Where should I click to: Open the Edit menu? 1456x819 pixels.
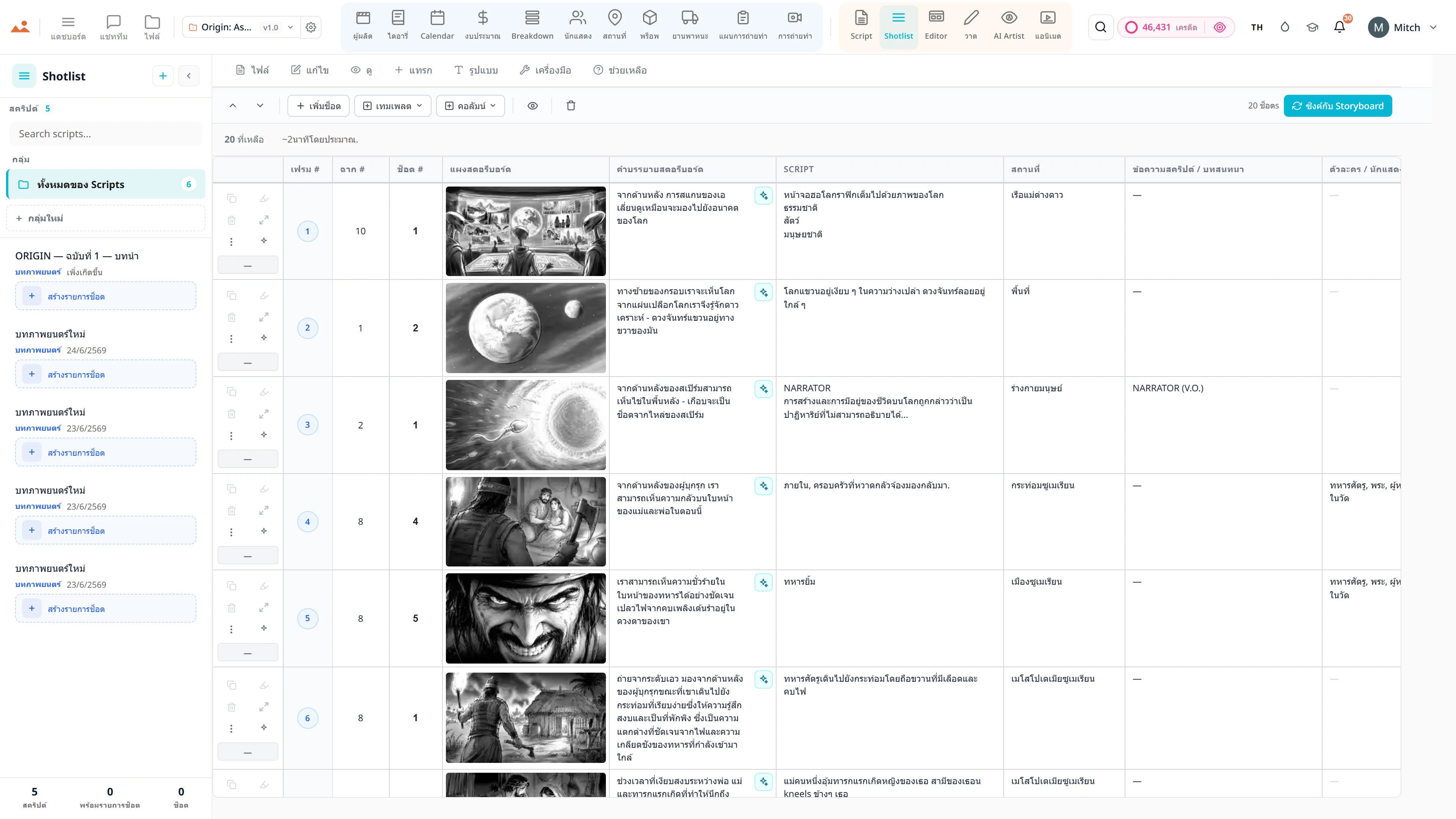310,70
